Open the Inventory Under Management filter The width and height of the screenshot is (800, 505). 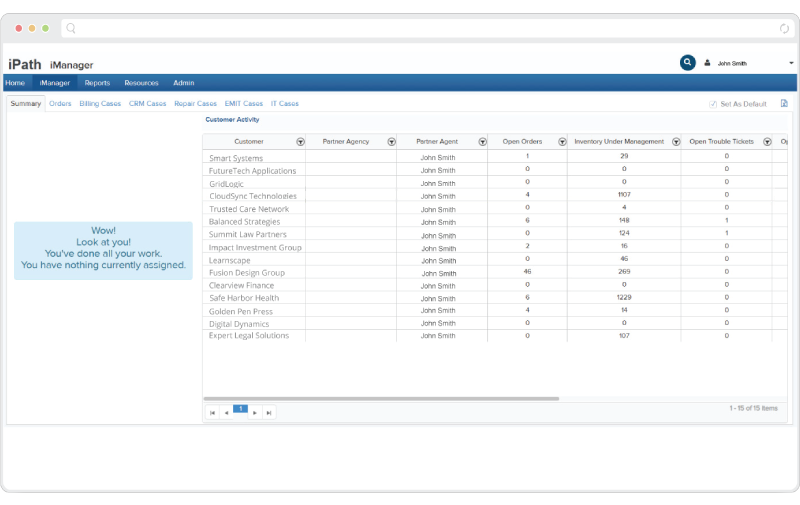click(675, 142)
